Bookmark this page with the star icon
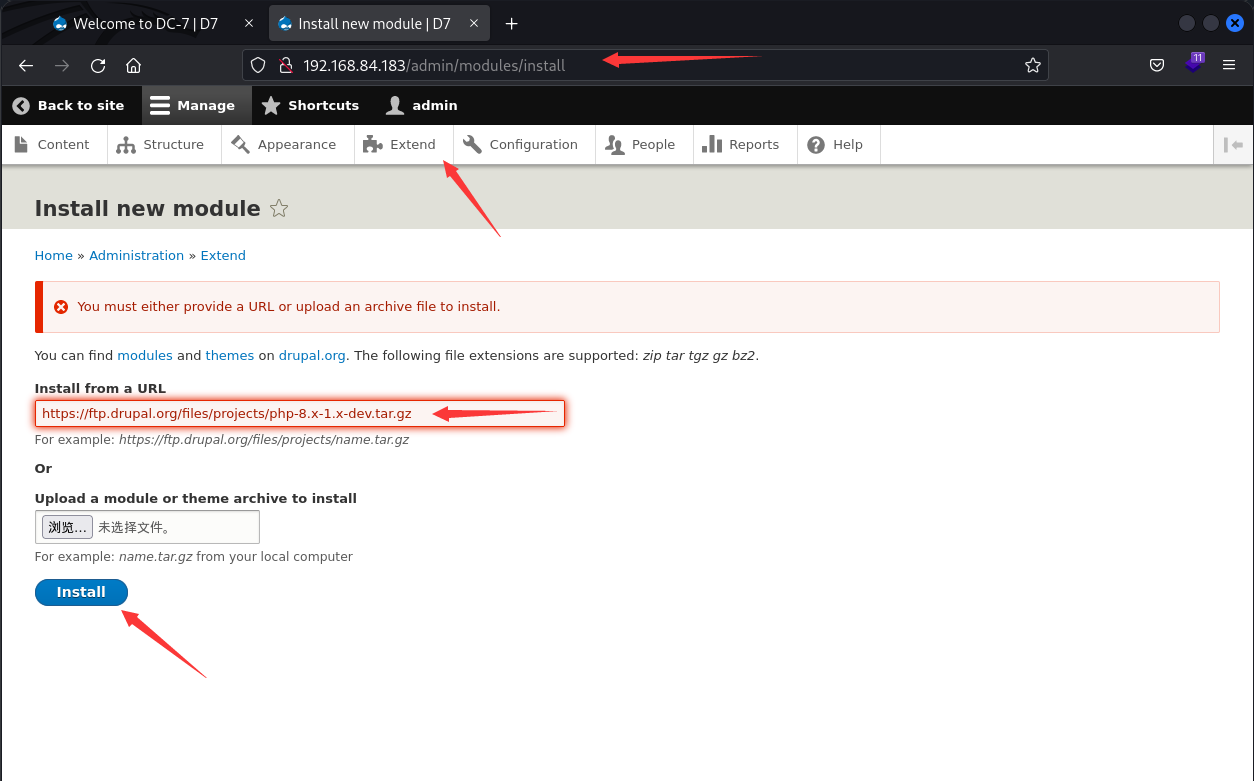The height and width of the screenshot is (781, 1254). 1033,65
